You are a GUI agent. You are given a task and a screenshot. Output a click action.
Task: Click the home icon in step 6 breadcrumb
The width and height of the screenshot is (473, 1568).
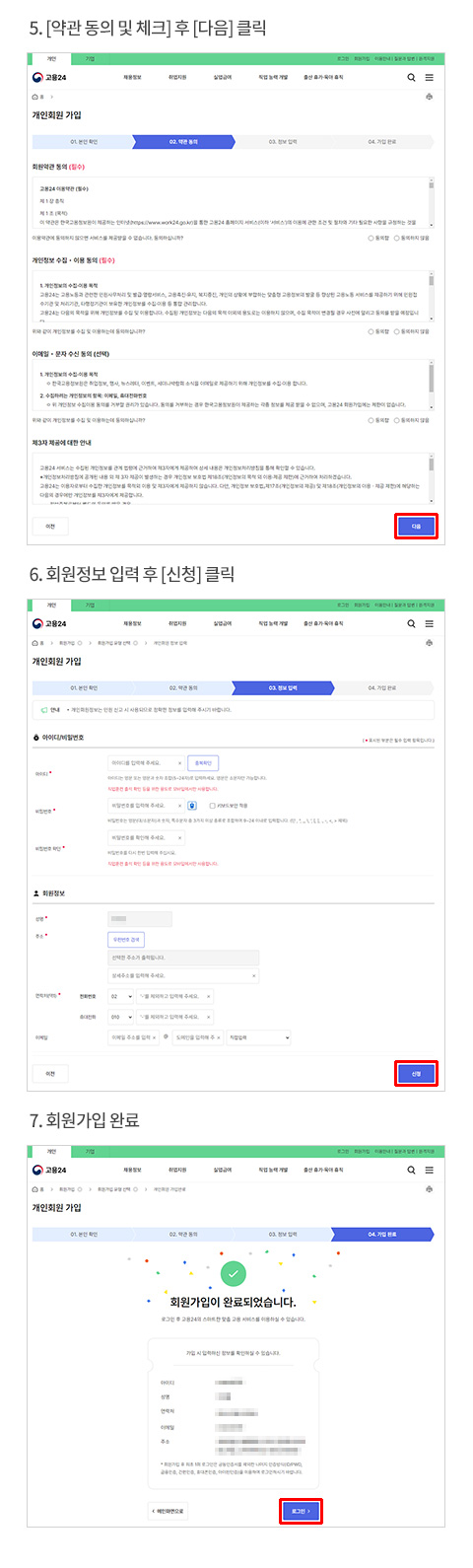[35, 643]
